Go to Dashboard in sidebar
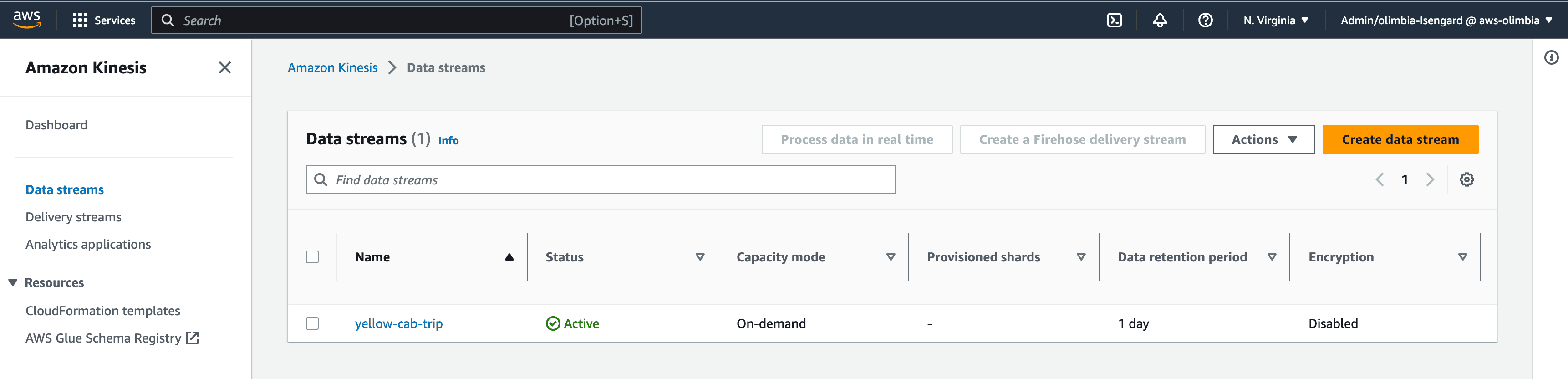1568x379 pixels. 56,125
